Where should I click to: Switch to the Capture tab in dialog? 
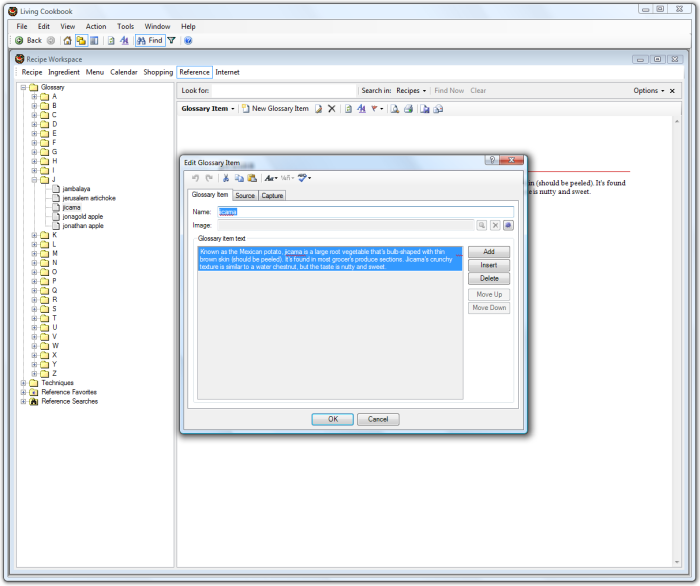pos(272,195)
